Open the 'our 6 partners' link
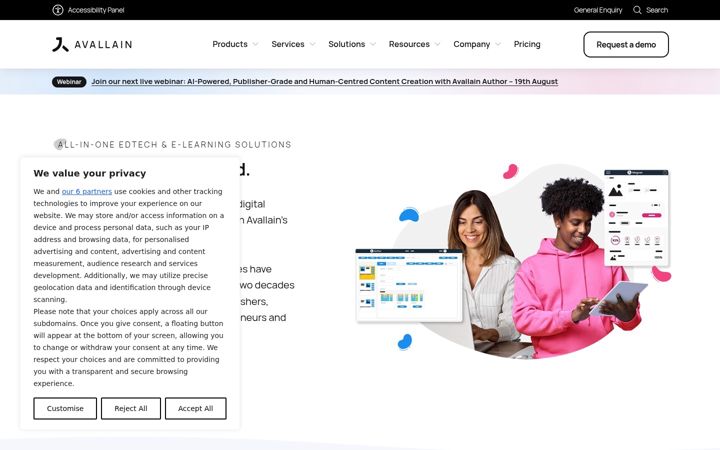The image size is (720, 450). (87, 191)
